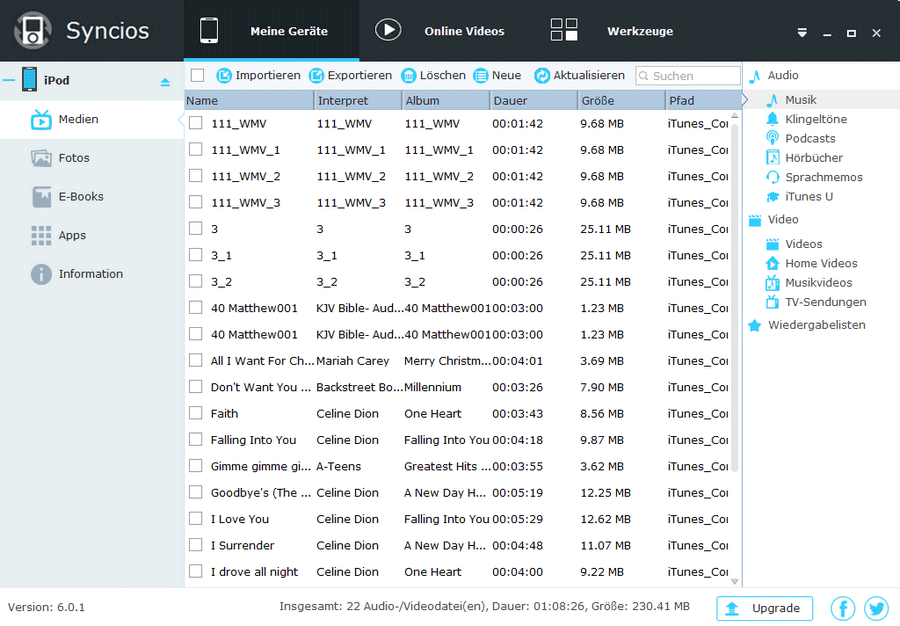The width and height of the screenshot is (900, 626).
Task: Click the Medien TV icon
Action: [41, 119]
